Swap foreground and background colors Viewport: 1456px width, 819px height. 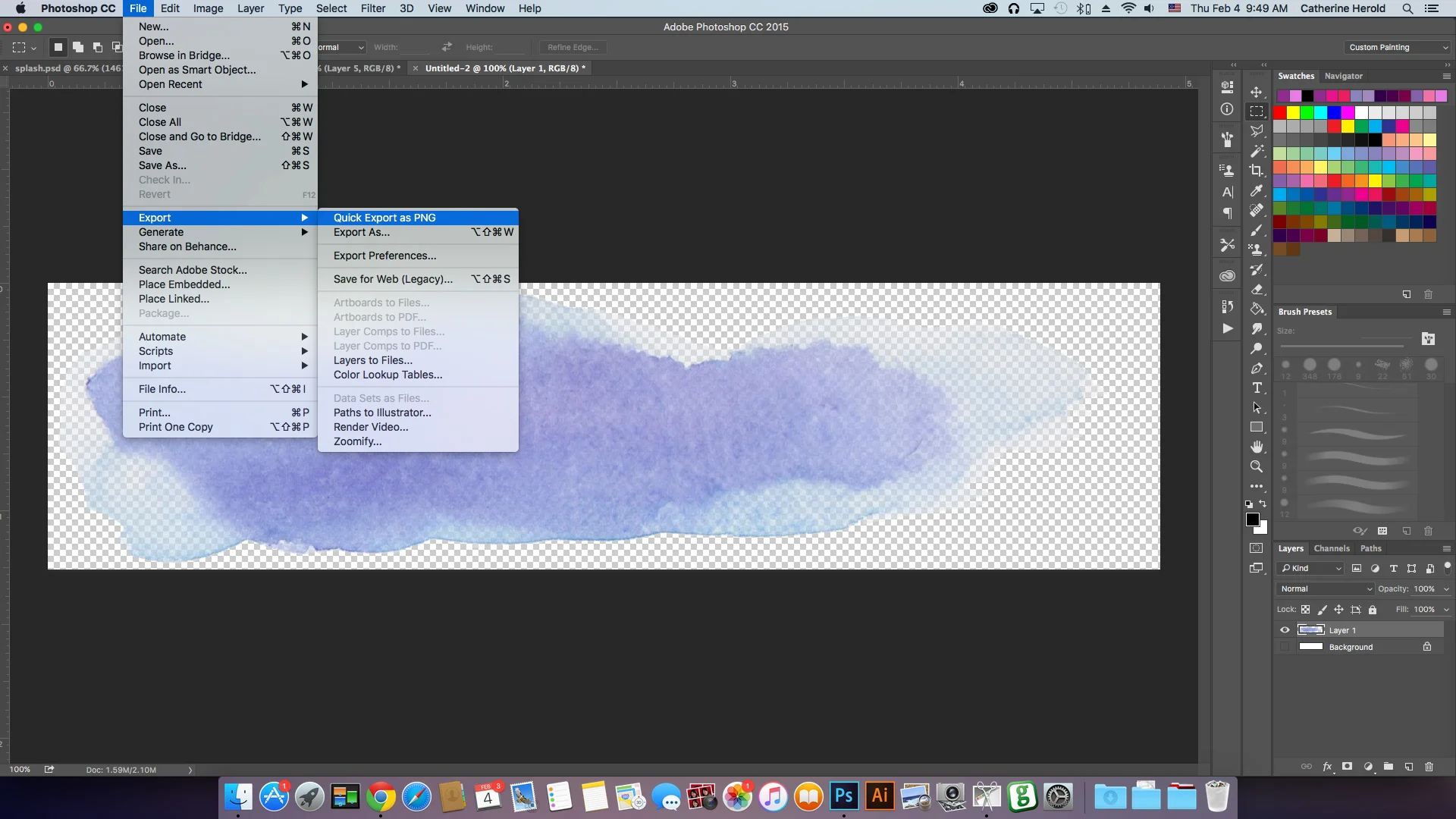click(x=1263, y=504)
